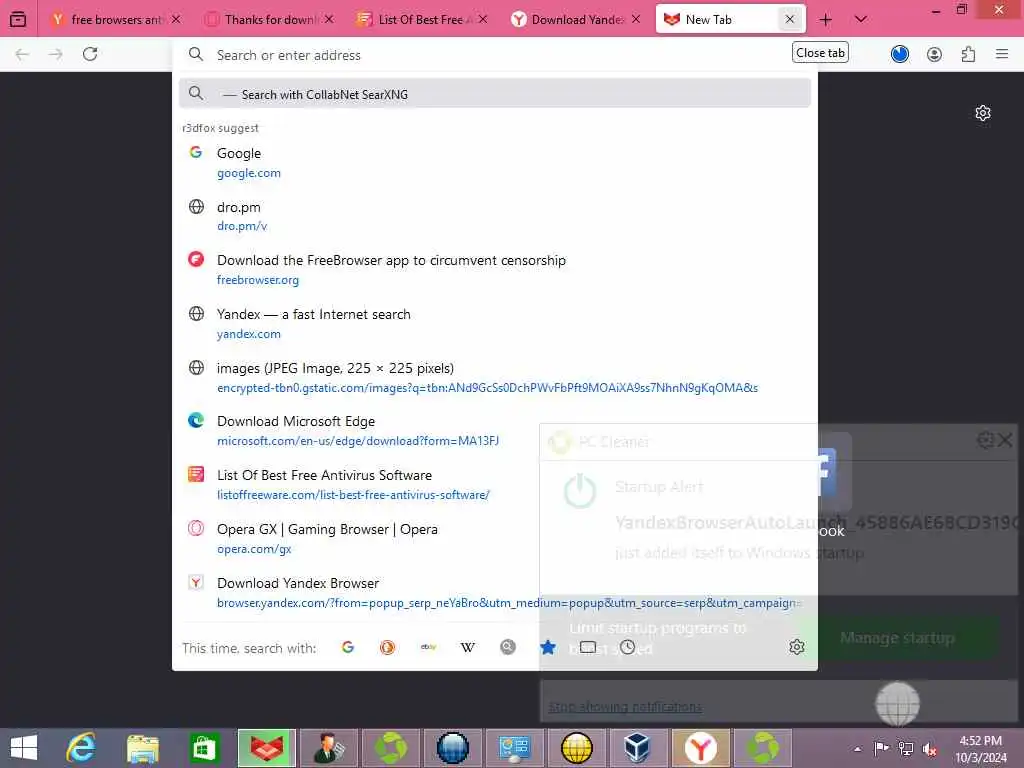The height and width of the screenshot is (768, 1024).
Task: Choose Search with CollabNet SearXNG row
Action: (494, 94)
